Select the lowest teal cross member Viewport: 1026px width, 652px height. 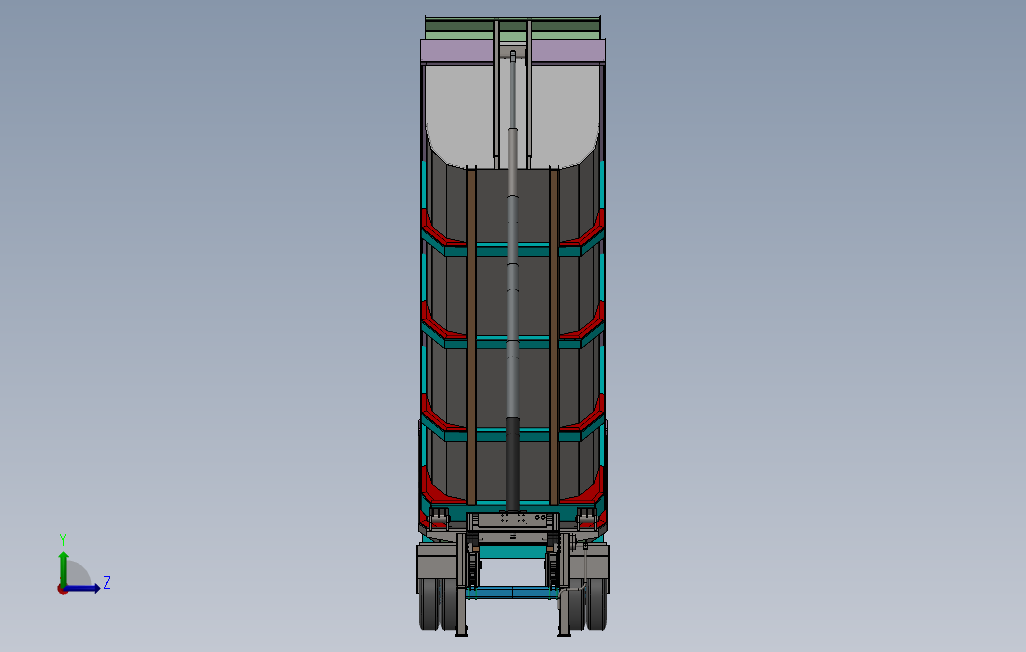512,434
